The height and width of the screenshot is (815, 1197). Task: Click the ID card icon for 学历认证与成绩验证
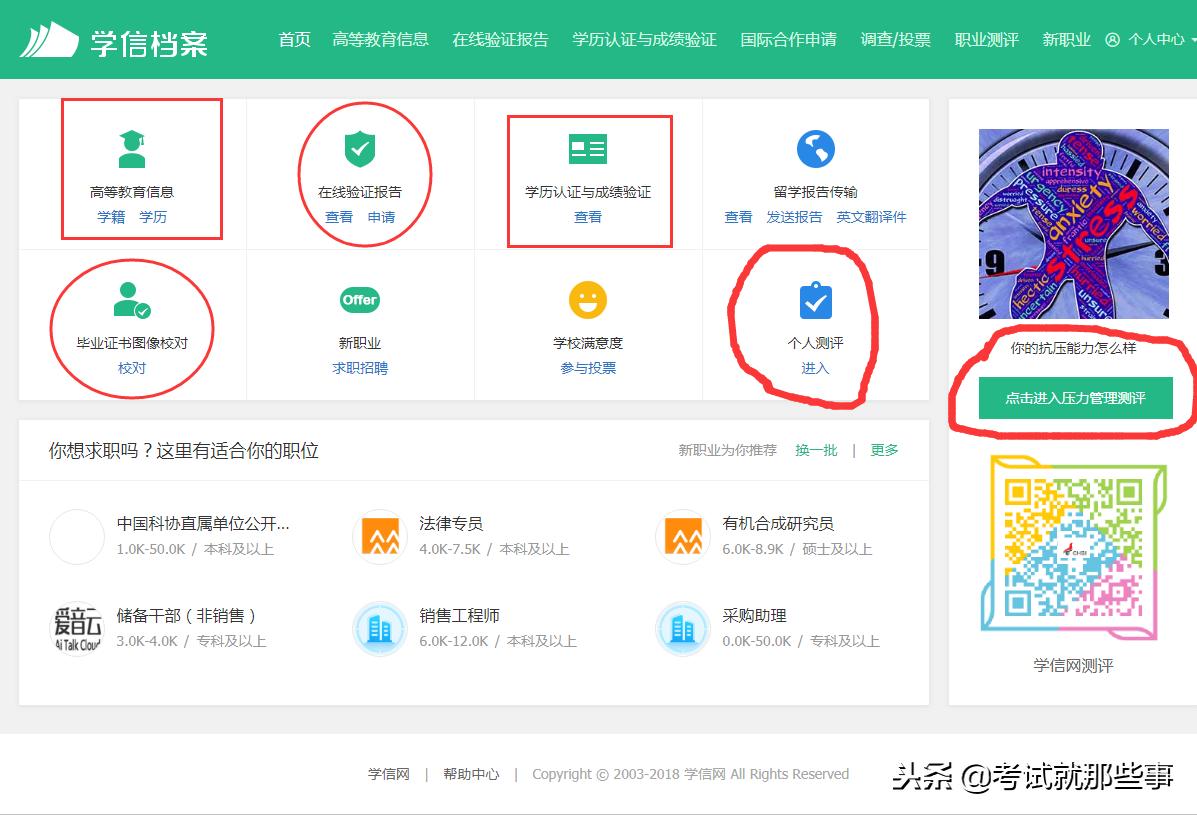[588, 148]
